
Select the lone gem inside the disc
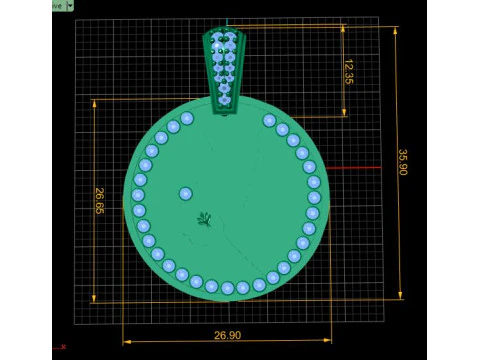click(186, 194)
